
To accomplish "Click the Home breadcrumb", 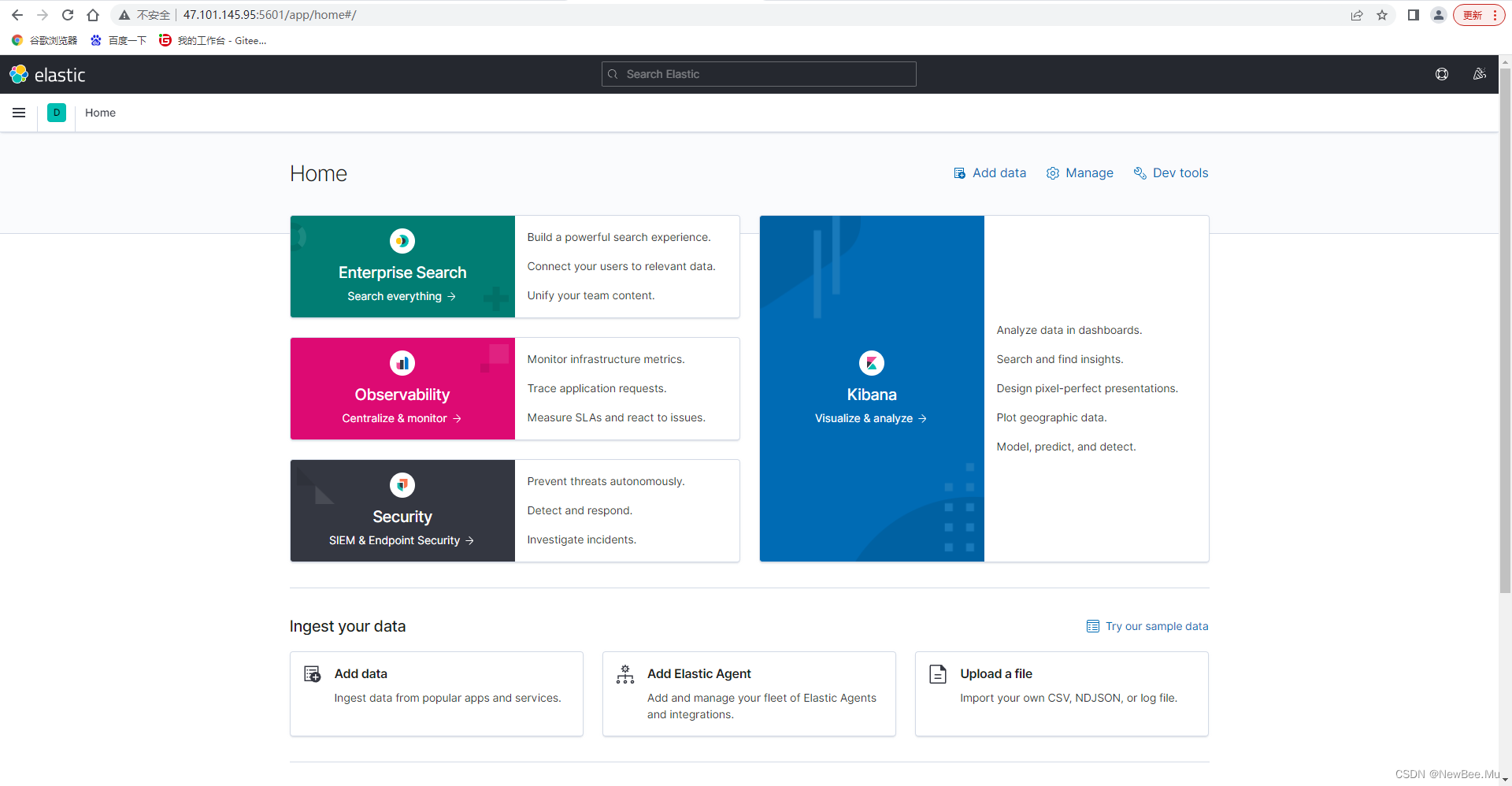I will (100, 113).
